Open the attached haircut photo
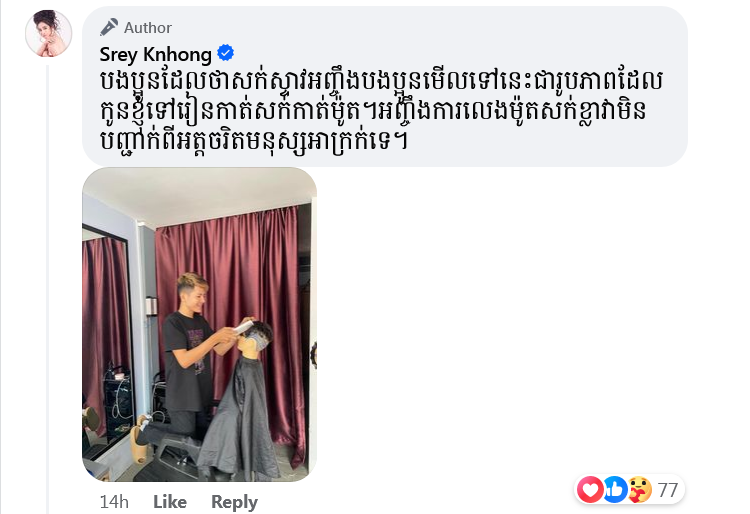This screenshot has height=514, width=750. [199, 324]
